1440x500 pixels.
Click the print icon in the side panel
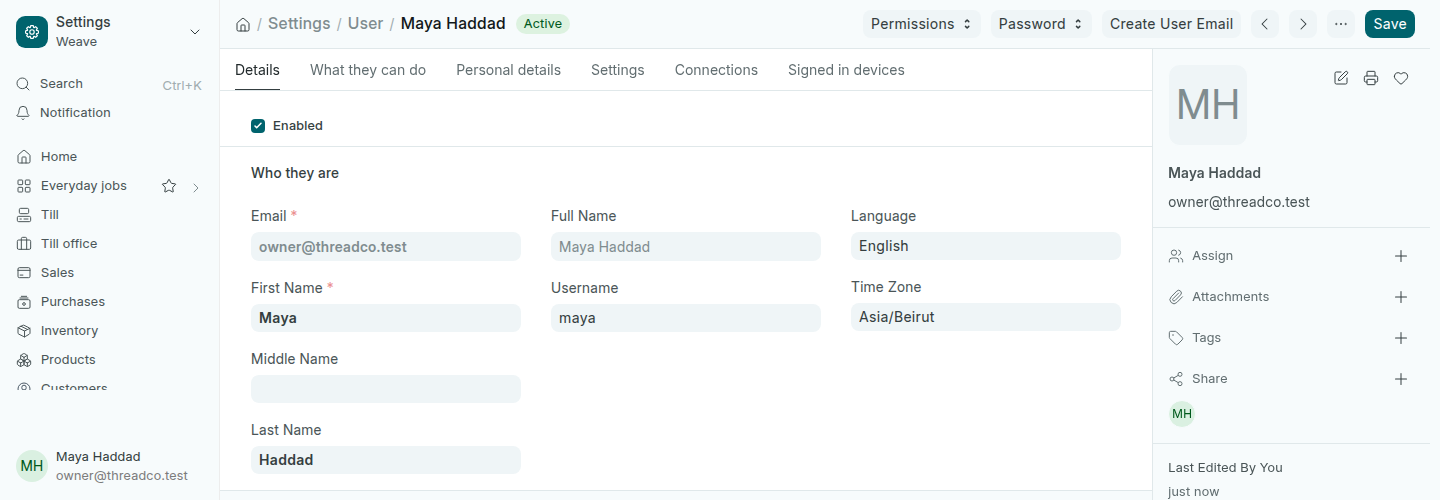click(1371, 78)
